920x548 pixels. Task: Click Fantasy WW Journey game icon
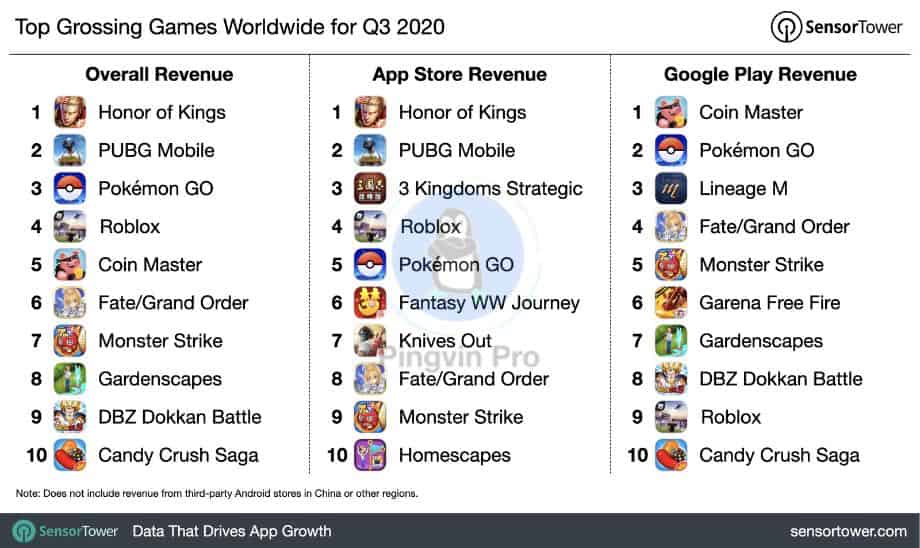tap(370, 303)
